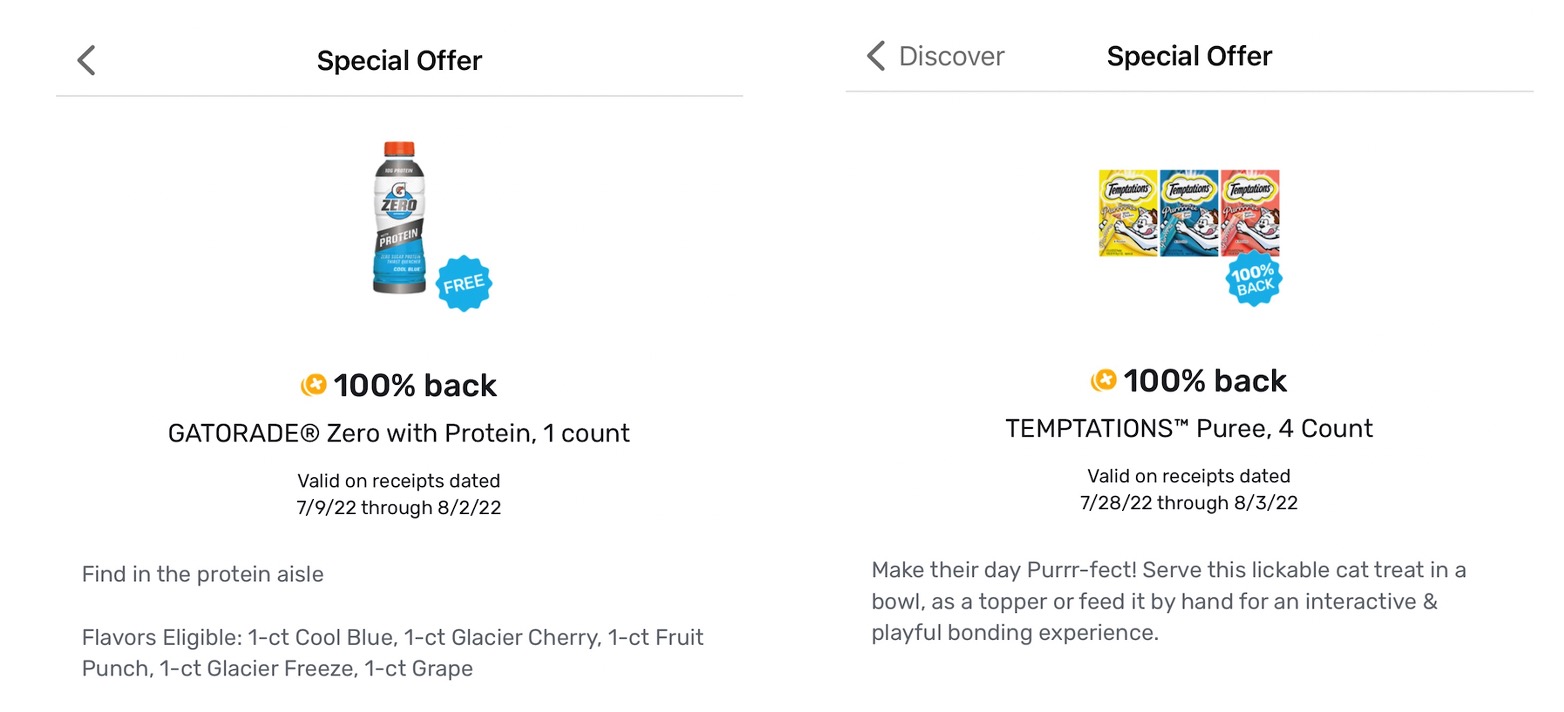The height and width of the screenshot is (712, 1564).
Task: Tap 'Find in the protein aisle' text
Action: coord(203,575)
